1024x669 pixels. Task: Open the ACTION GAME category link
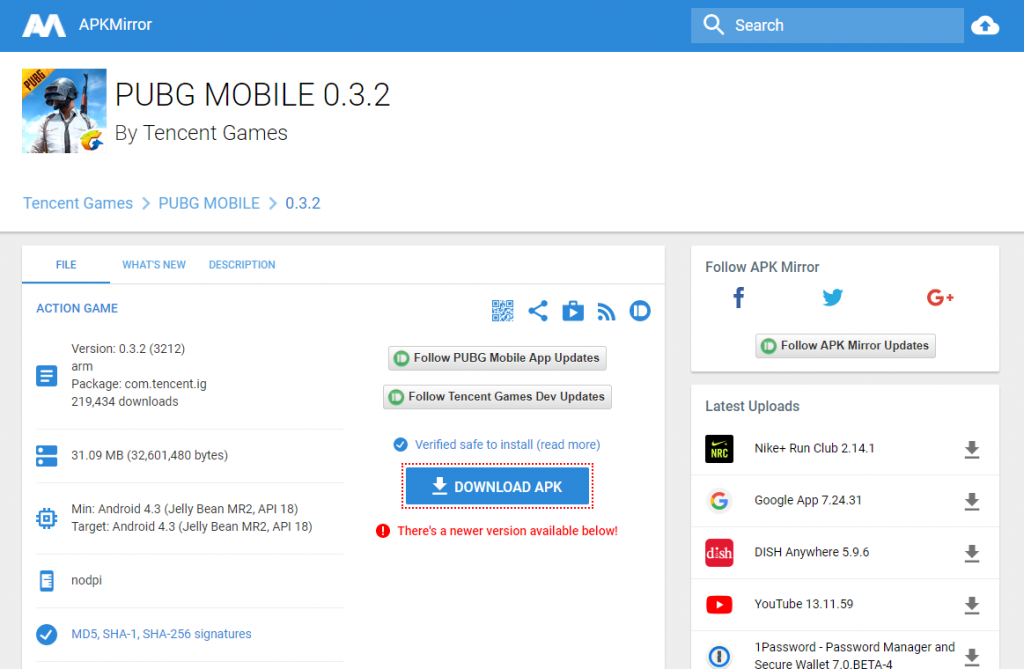77,308
